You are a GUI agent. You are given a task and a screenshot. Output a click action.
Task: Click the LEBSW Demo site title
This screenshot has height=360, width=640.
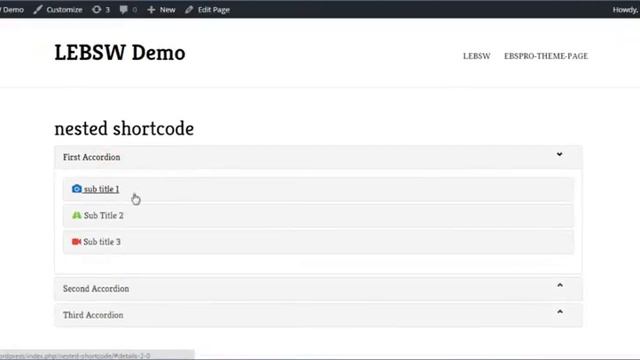tap(120, 53)
